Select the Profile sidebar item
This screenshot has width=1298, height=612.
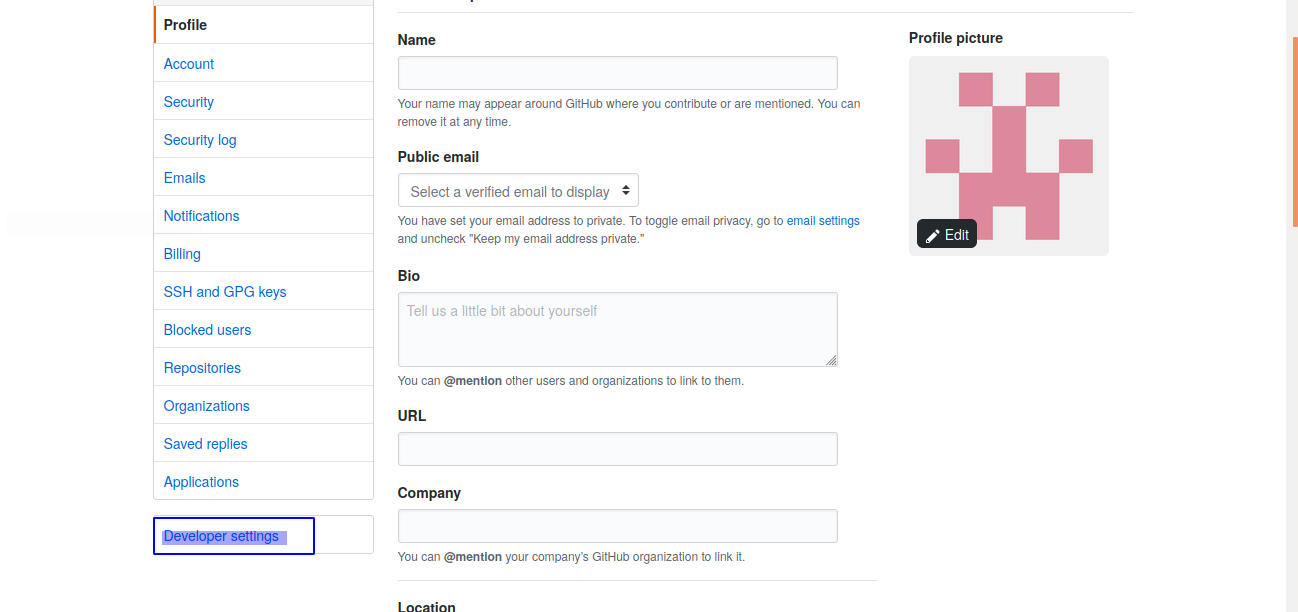(x=186, y=25)
